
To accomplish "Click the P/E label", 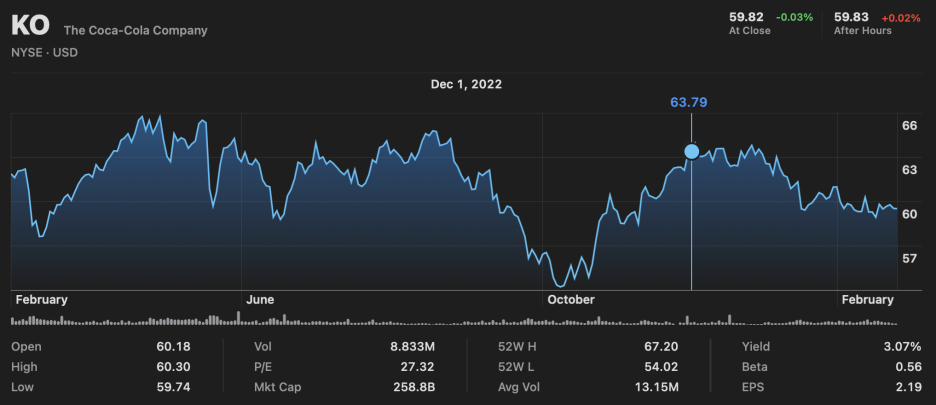I will coord(263,367).
